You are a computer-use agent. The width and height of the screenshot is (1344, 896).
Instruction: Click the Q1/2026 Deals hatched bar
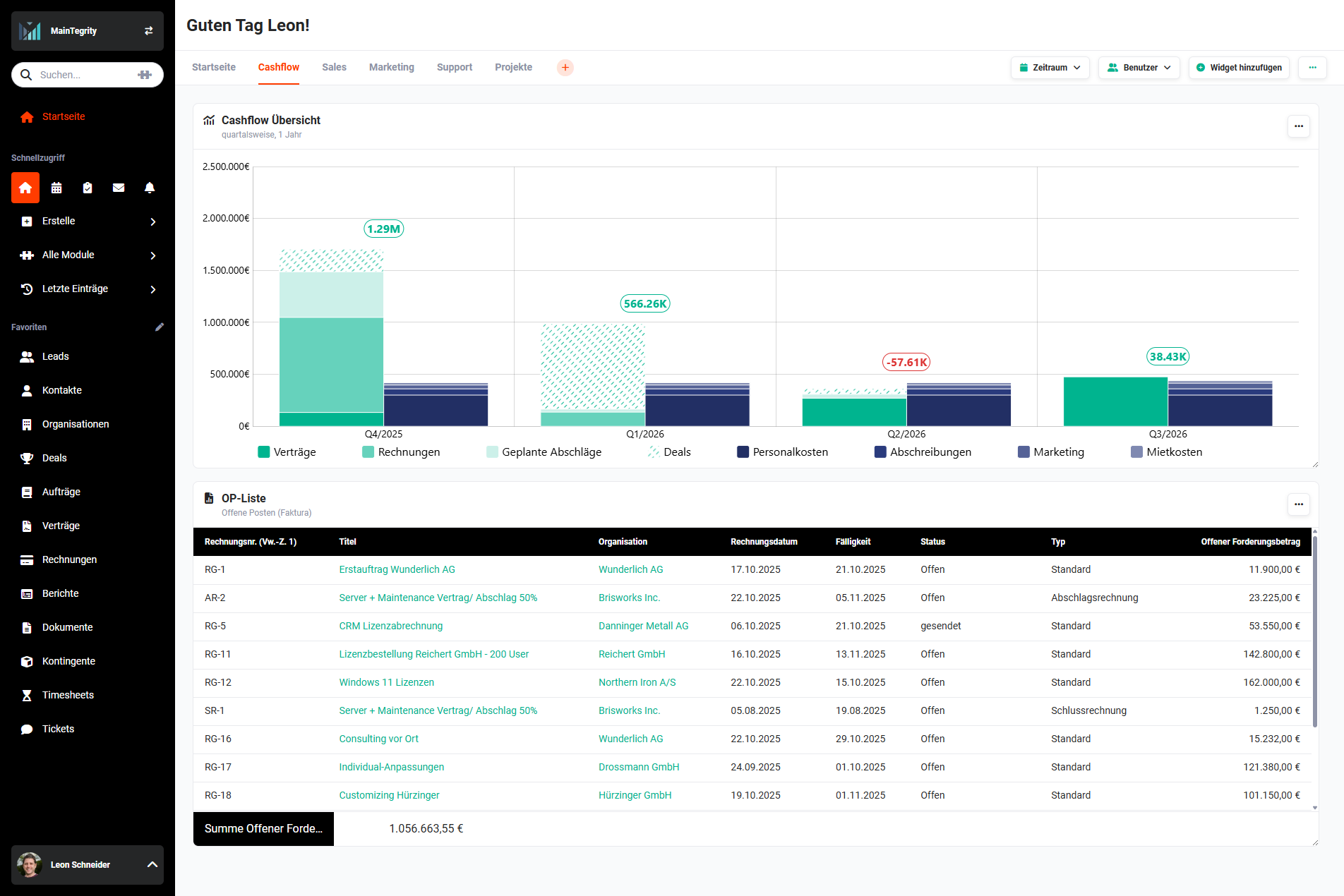point(593,367)
